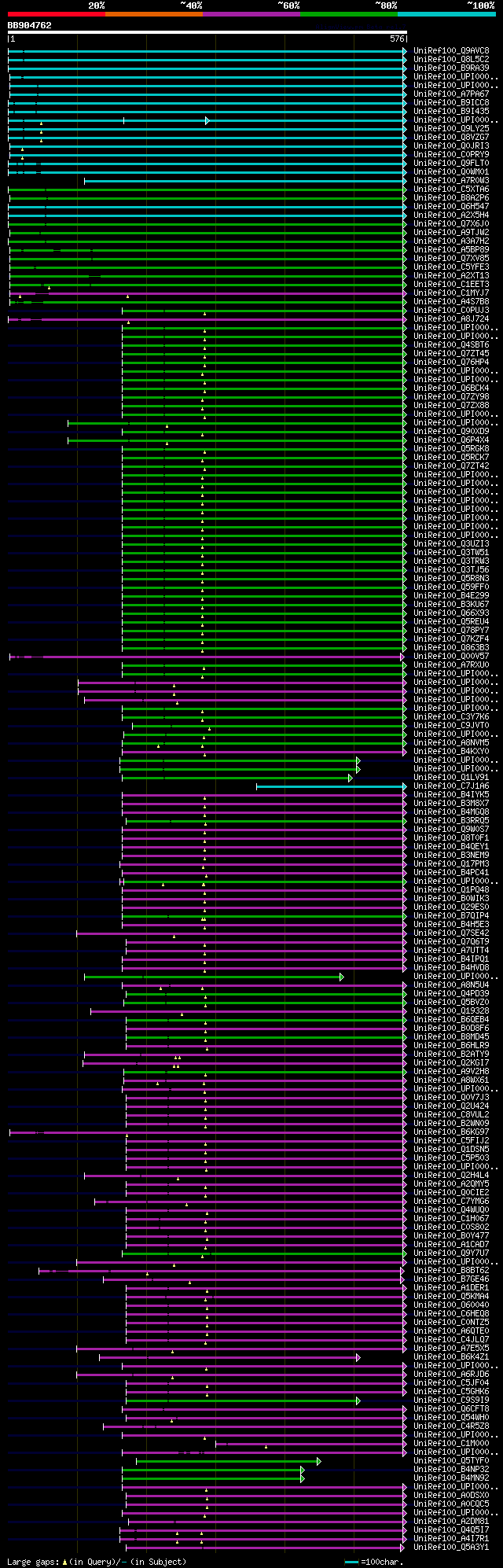Click label UniRef100_C1MYJ7
This screenshot has width=503, height=1568.
(451, 293)
